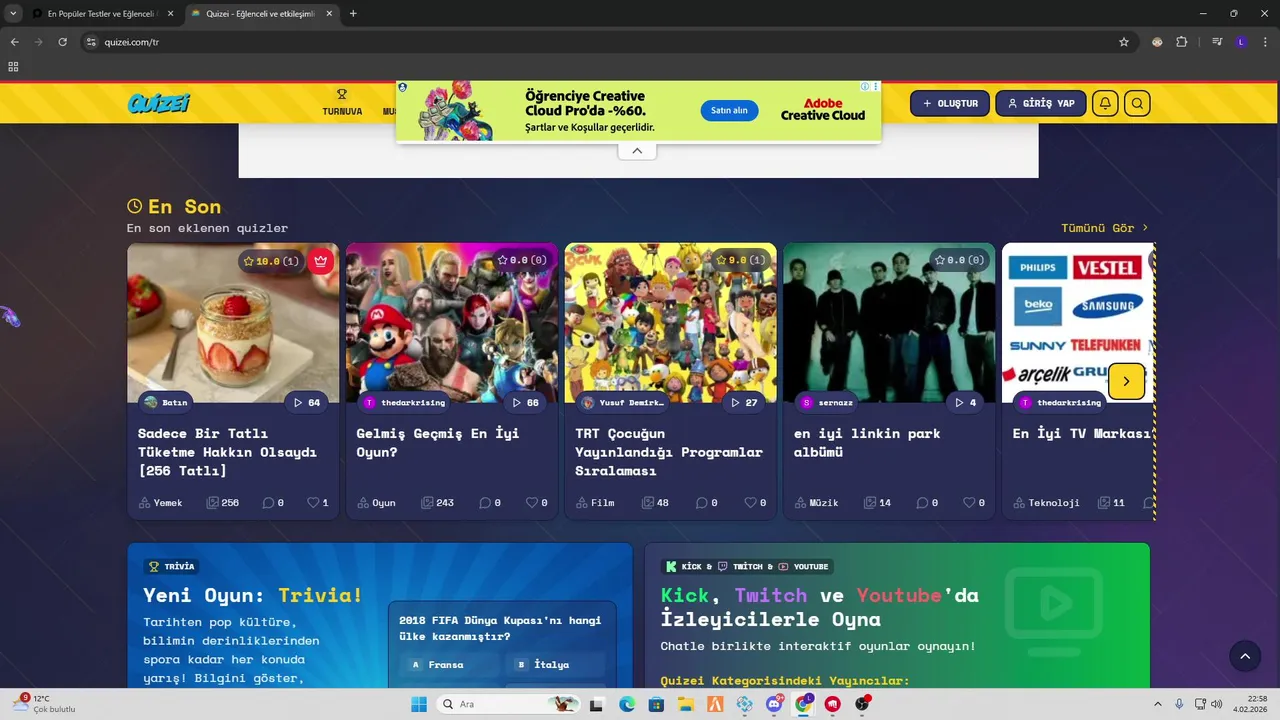Open the Linkin Park band photo thumbnail
This screenshot has height=720, width=1280.
pyautogui.click(x=889, y=322)
